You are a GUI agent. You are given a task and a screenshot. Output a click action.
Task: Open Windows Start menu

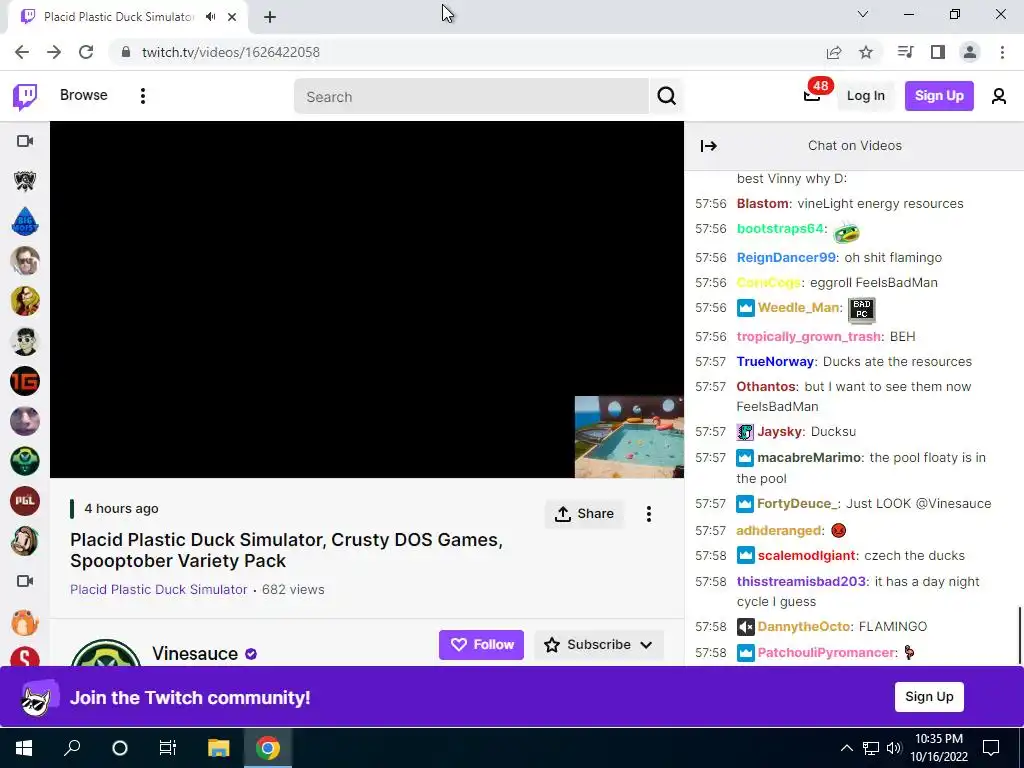coord(24,748)
